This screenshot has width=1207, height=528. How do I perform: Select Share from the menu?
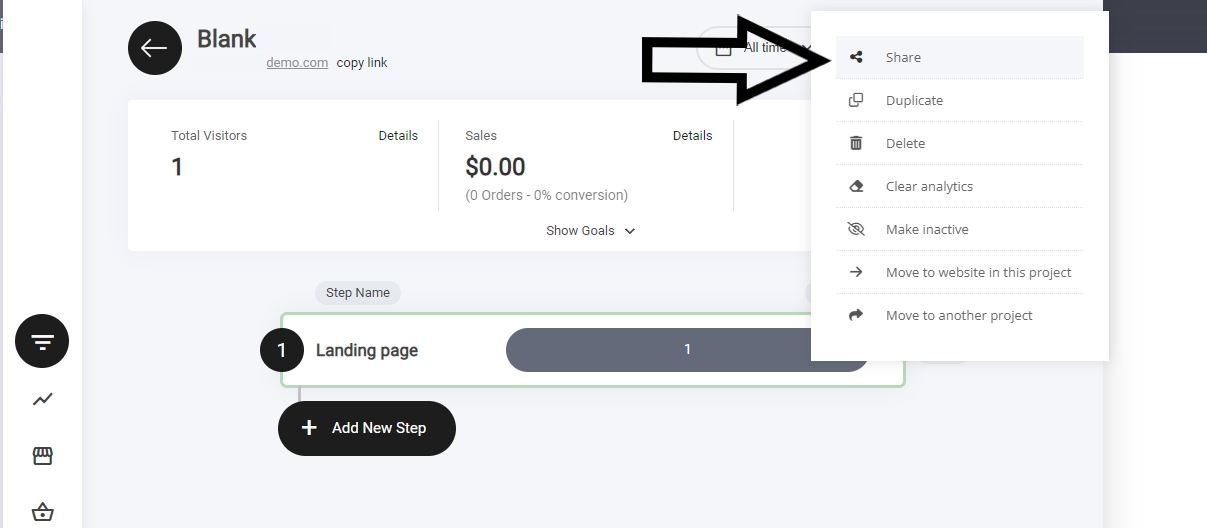pyautogui.click(x=903, y=57)
